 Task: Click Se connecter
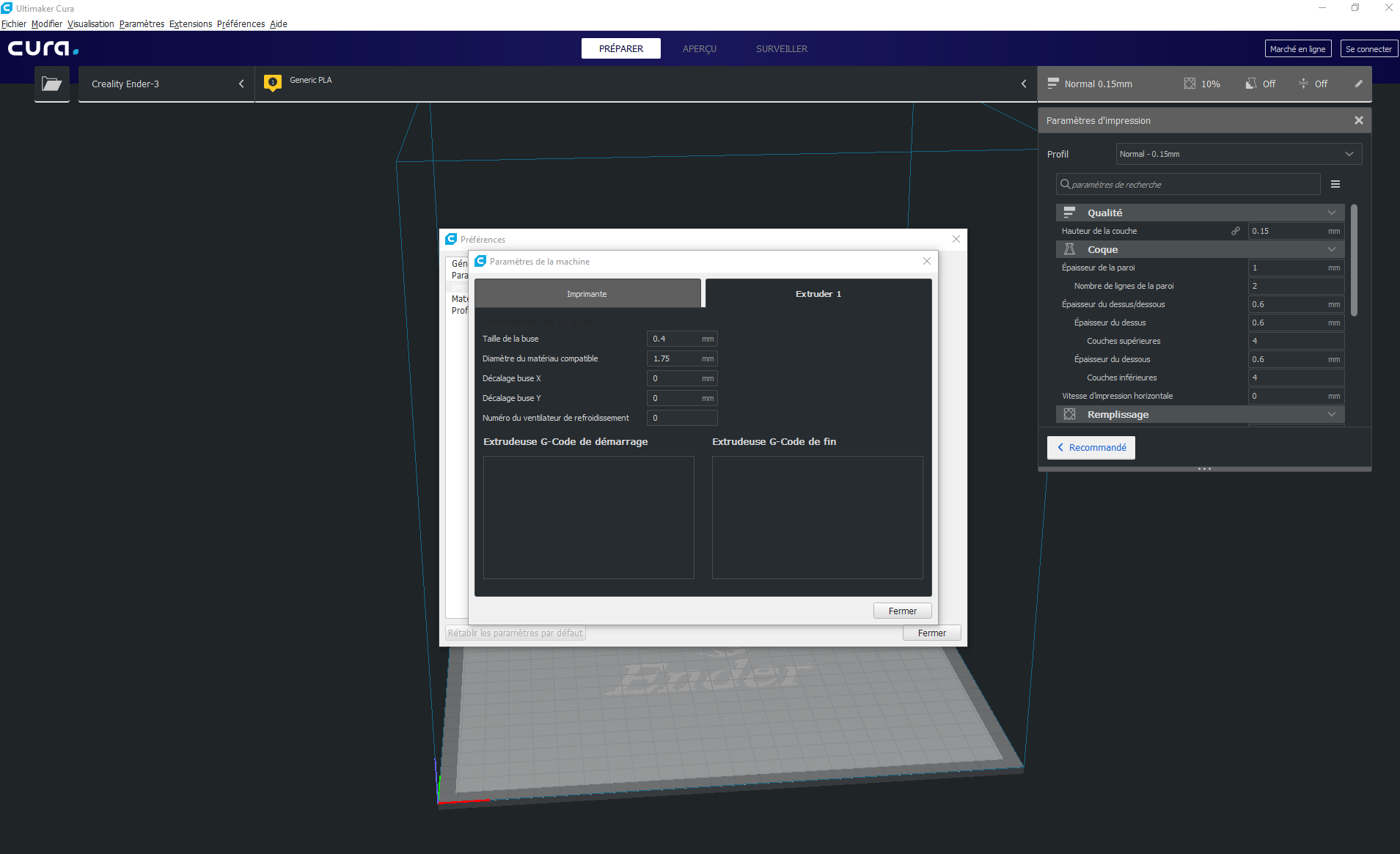click(x=1369, y=48)
